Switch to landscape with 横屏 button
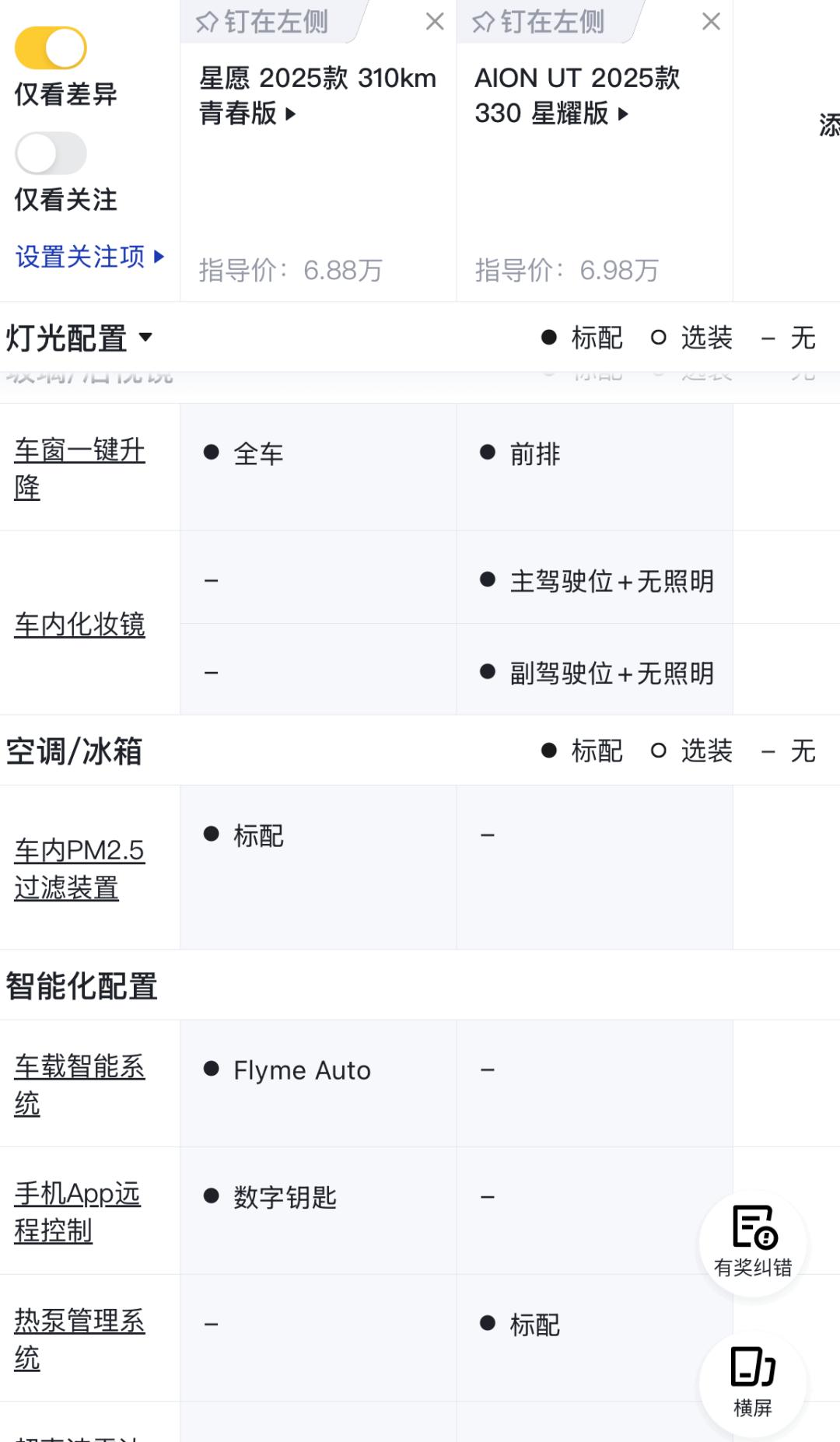Viewport: 840px width, 1442px height. [x=753, y=1383]
